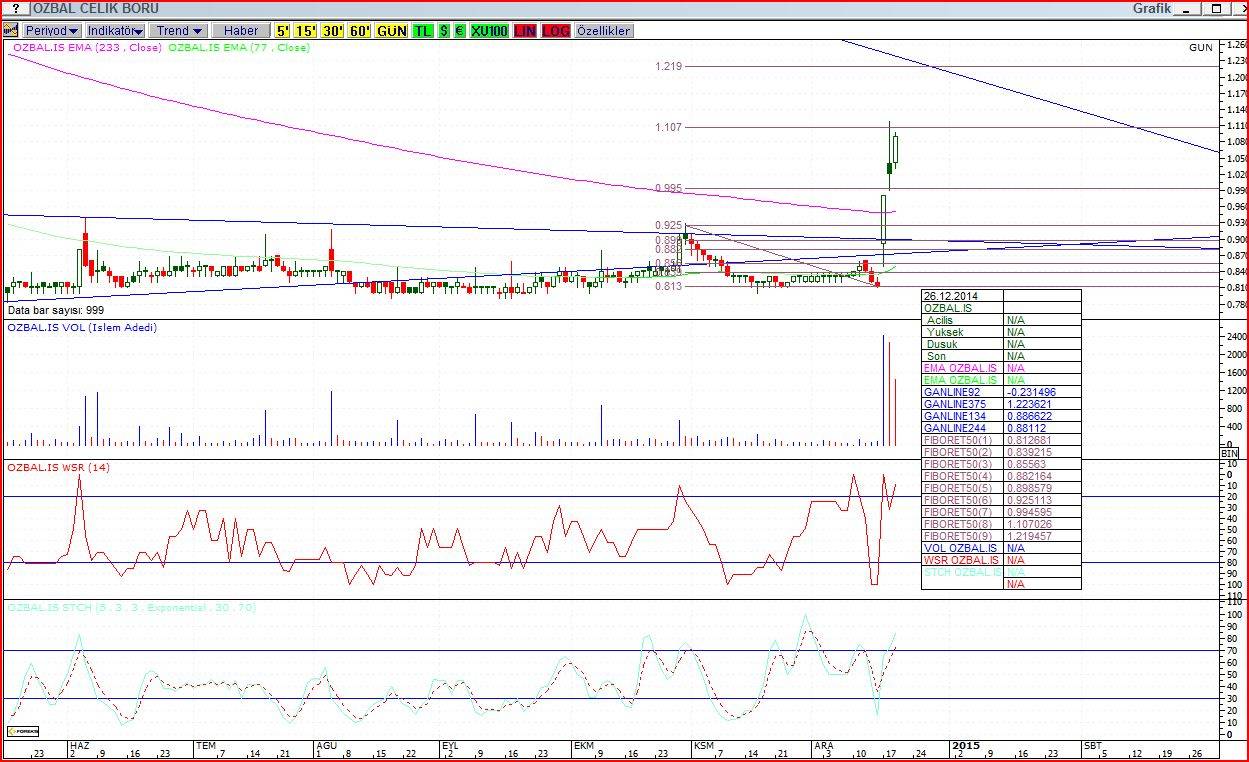The height and width of the screenshot is (762, 1249).
Task: Open the Trend dropdown
Action: [x=179, y=31]
